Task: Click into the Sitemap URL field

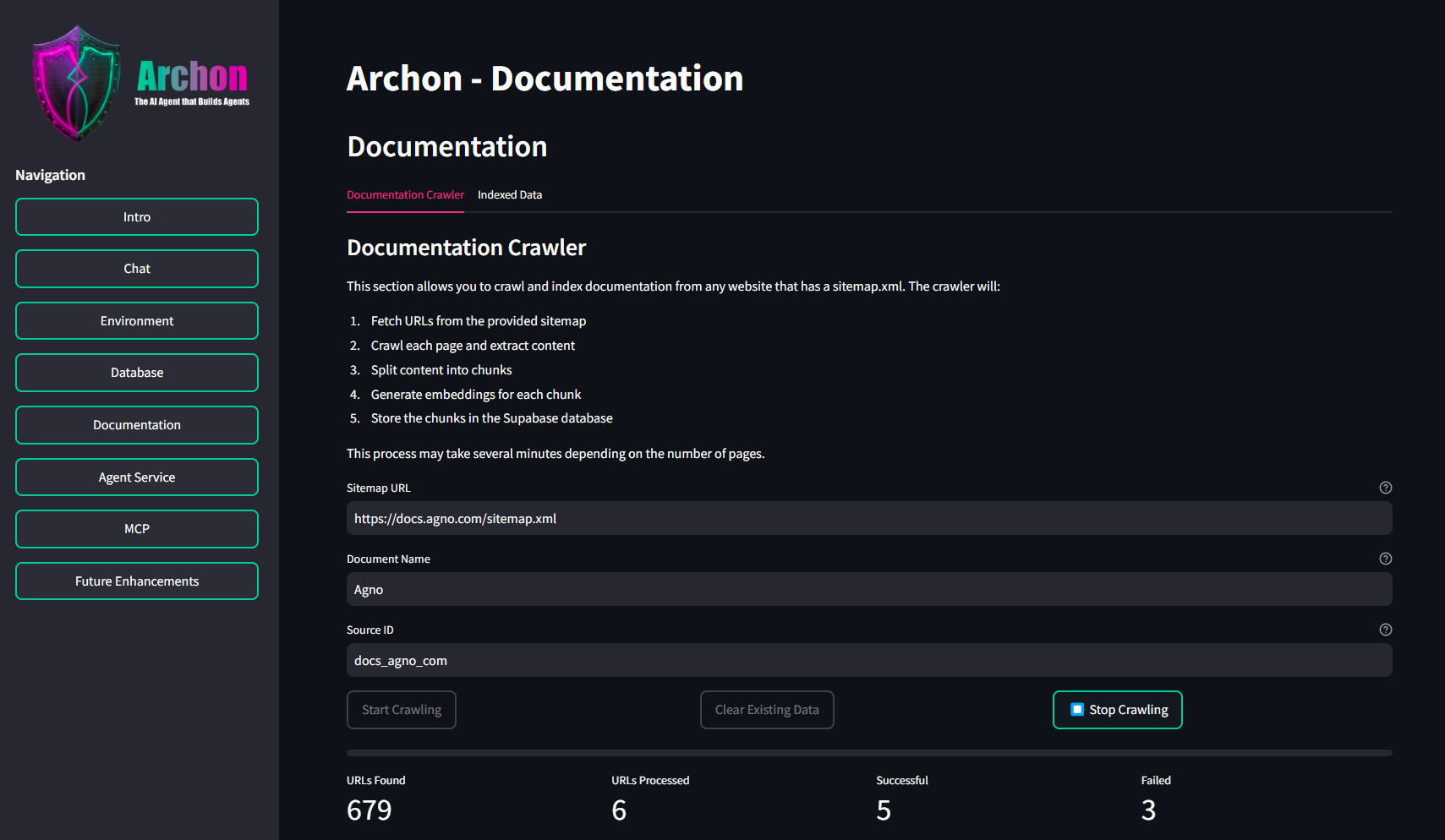Action: tap(869, 518)
